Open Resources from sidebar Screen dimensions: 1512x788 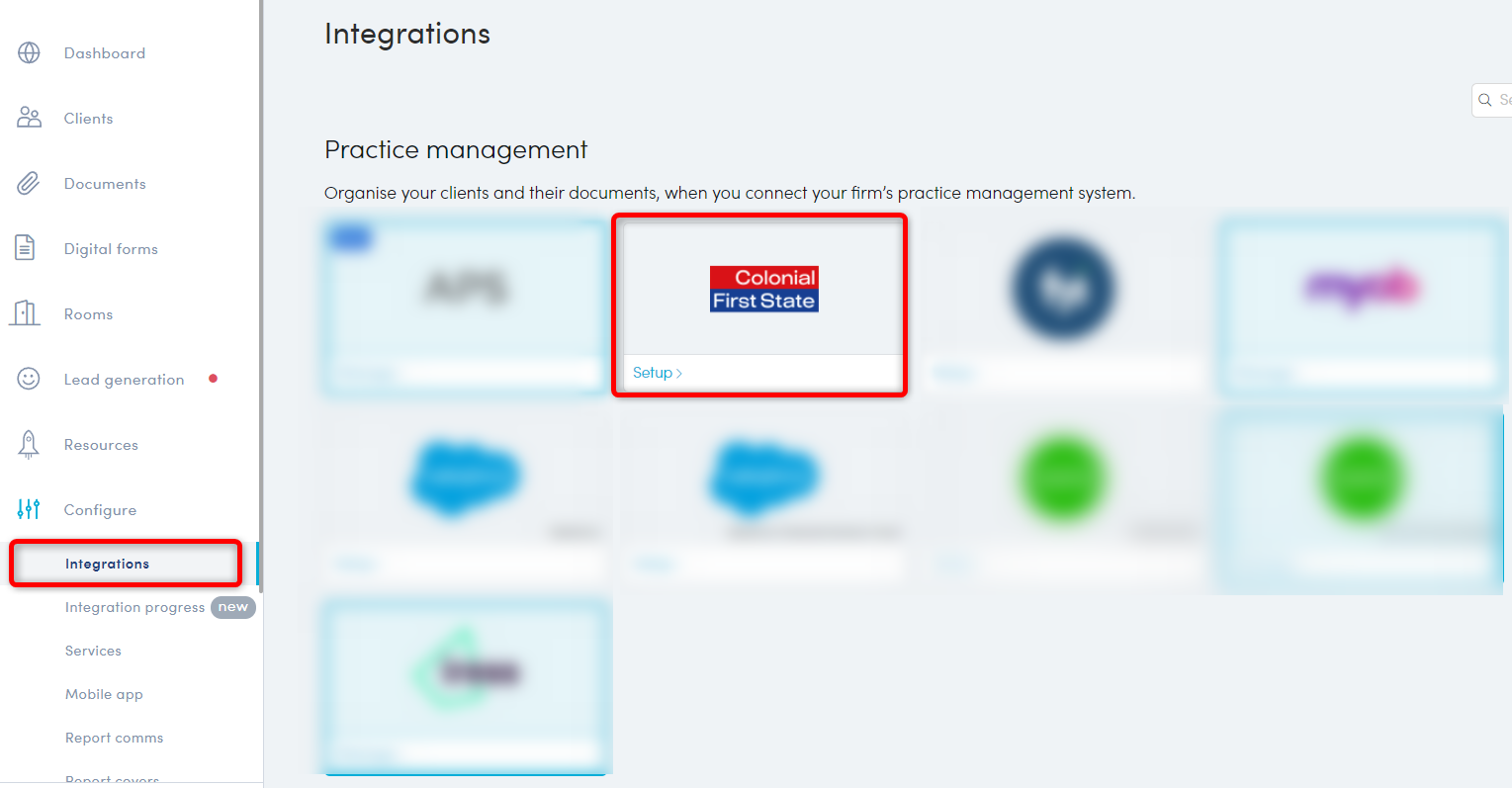(x=101, y=445)
